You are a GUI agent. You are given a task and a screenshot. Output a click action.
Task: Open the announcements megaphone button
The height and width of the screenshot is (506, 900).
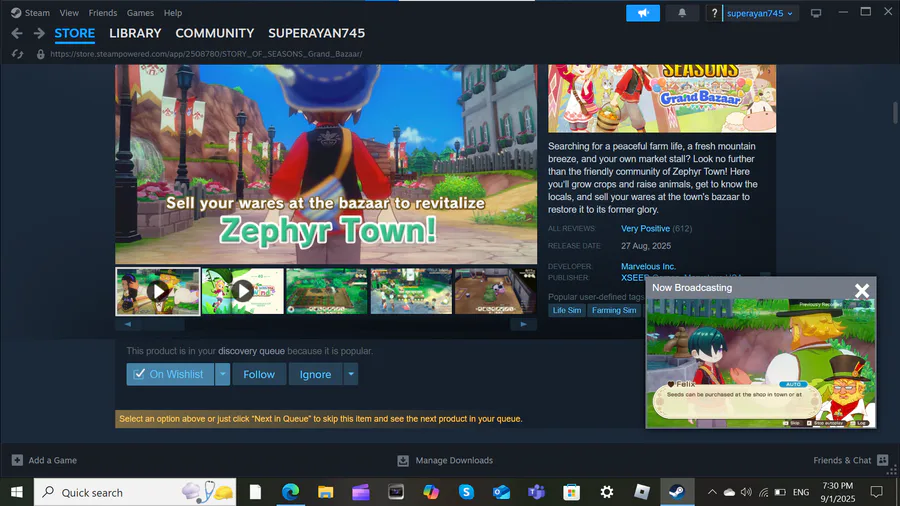pos(643,13)
